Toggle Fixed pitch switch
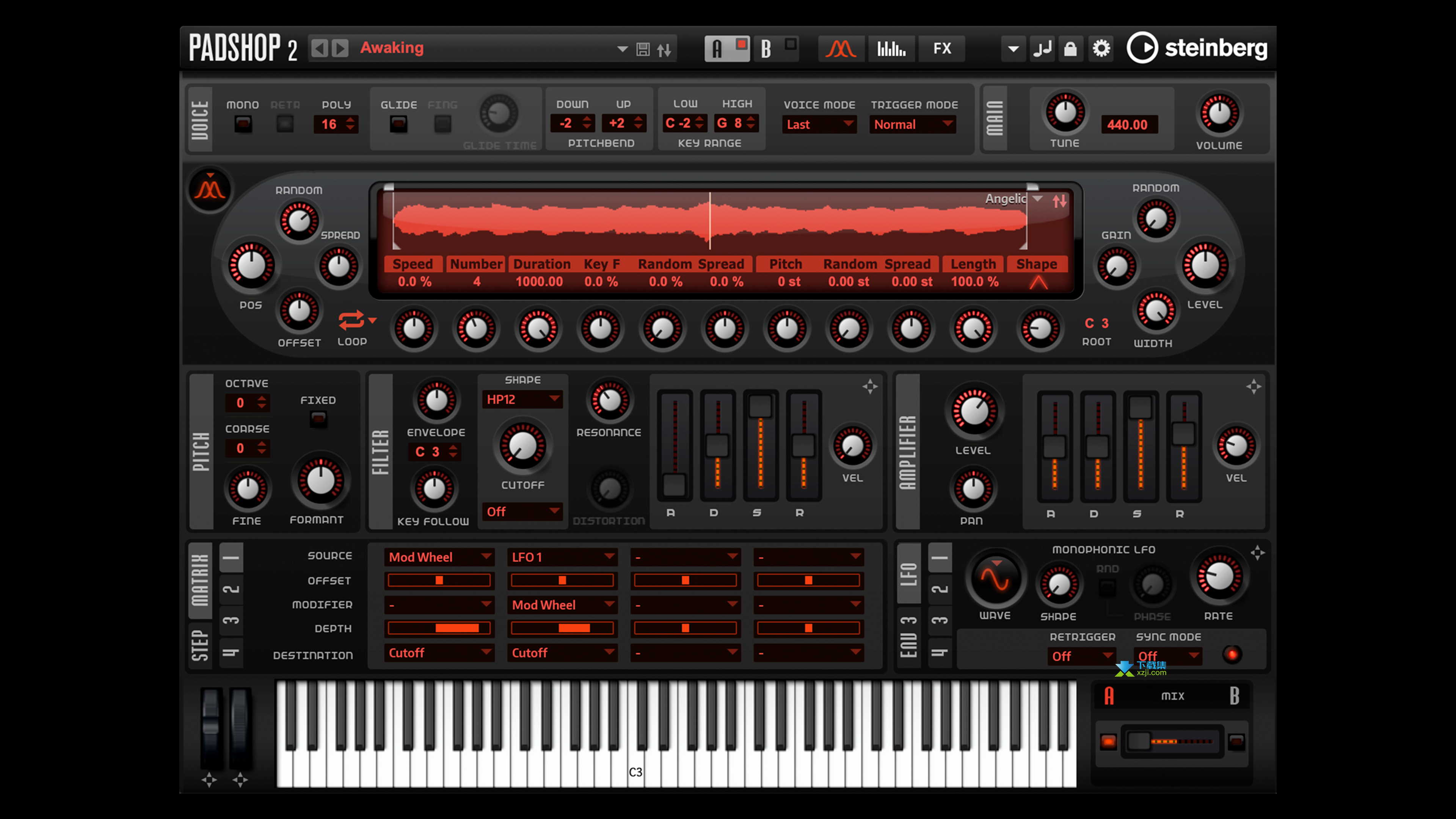Image resolution: width=1456 pixels, height=819 pixels. pyautogui.click(x=318, y=419)
